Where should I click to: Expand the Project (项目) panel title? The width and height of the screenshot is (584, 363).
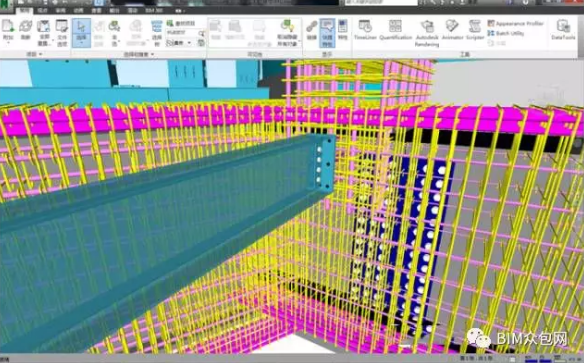click(x=34, y=54)
